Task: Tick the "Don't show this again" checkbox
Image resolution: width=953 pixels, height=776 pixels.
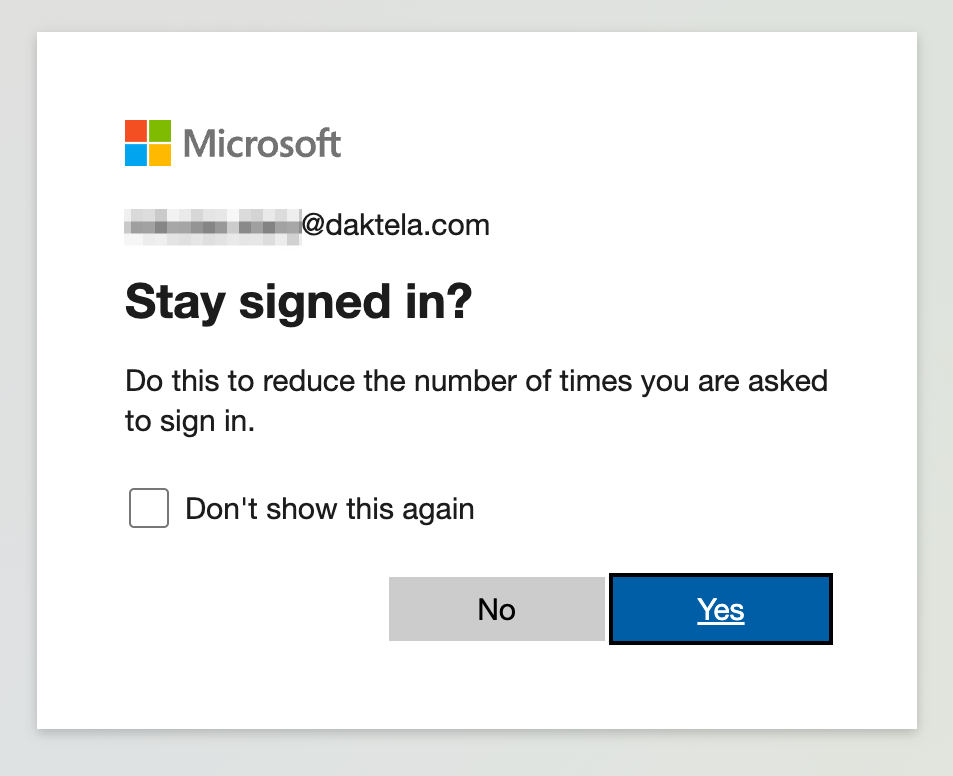Action: [149, 508]
